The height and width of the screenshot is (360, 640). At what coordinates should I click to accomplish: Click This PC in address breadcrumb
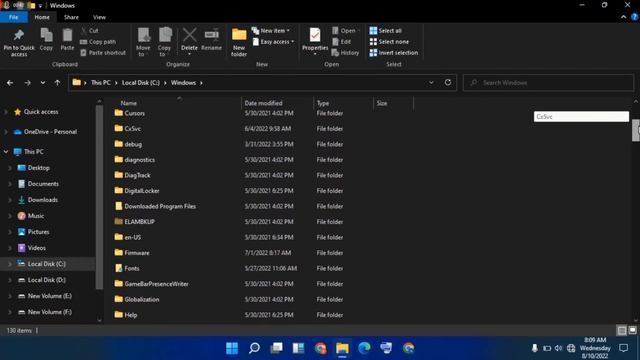point(101,82)
